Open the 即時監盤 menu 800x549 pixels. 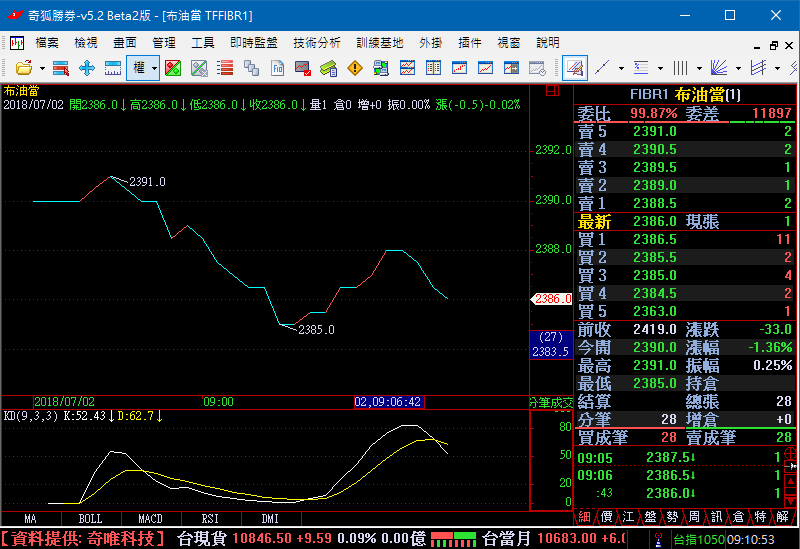point(254,43)
